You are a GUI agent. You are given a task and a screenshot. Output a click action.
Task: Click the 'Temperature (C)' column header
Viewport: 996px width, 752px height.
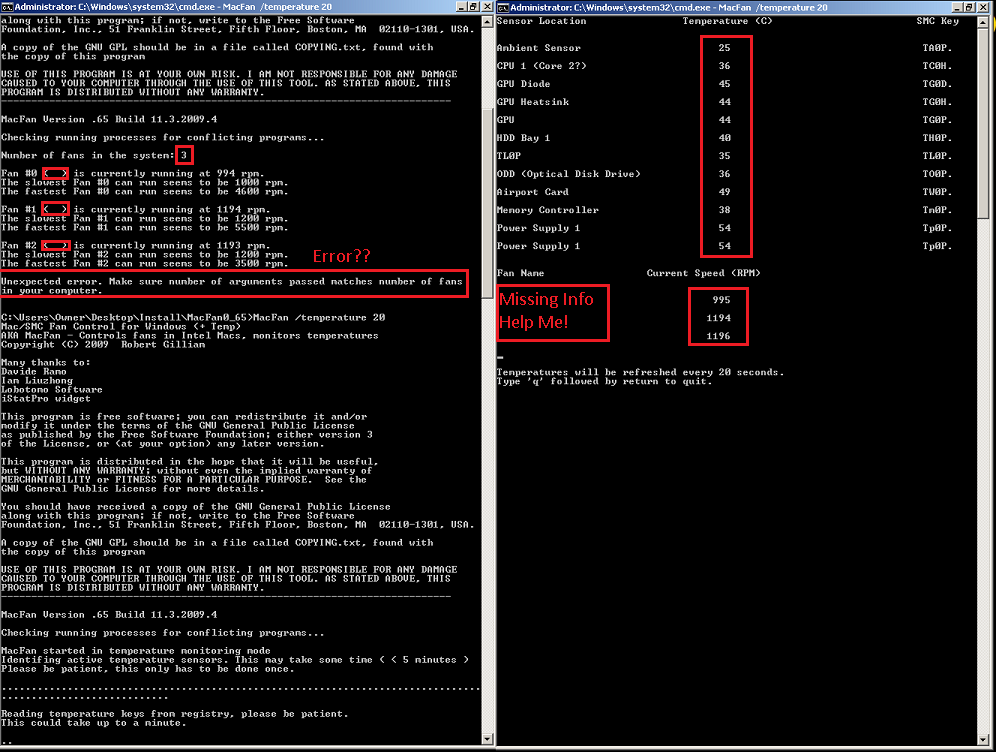(x=727, y=21)
